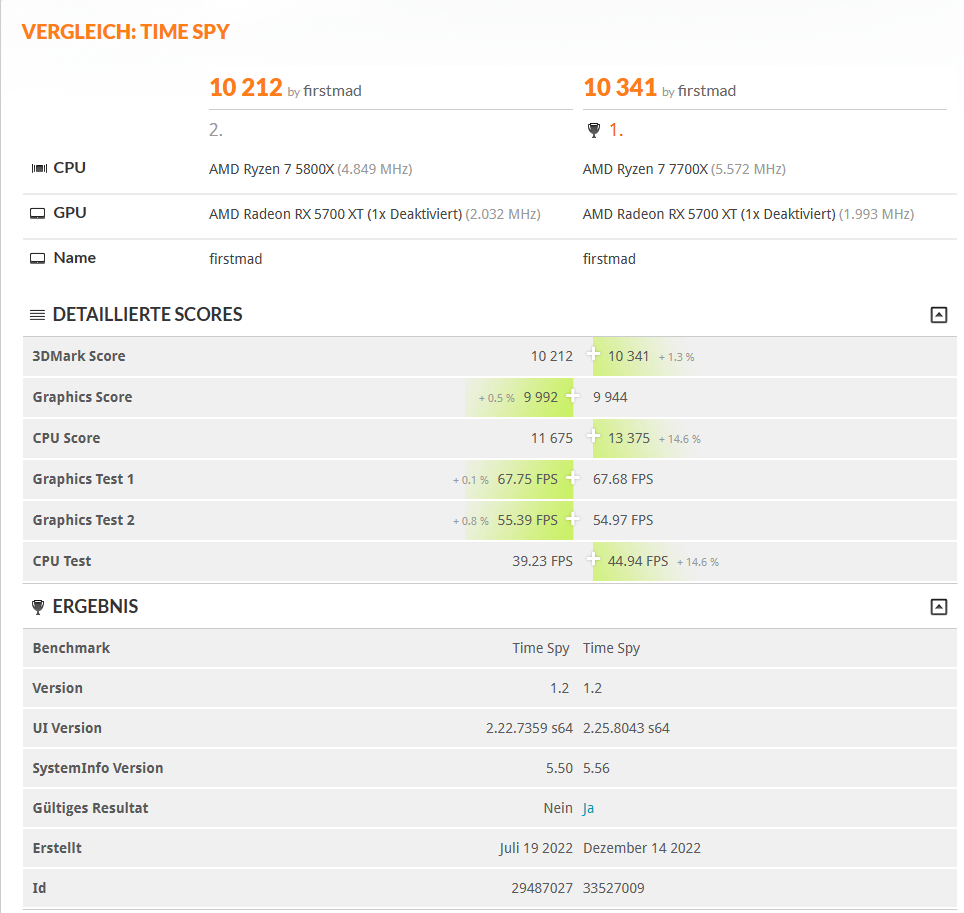Image resolution: width=964 pixels, height=913 pixels.
Task: Click plus icon beside 55.39 FPS
Action: [x=572, y=518]
